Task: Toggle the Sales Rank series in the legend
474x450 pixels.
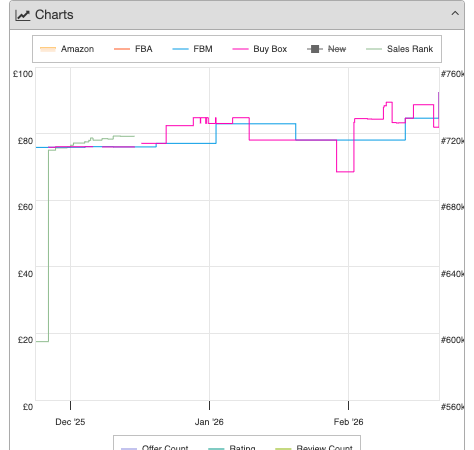Action: 399,49
